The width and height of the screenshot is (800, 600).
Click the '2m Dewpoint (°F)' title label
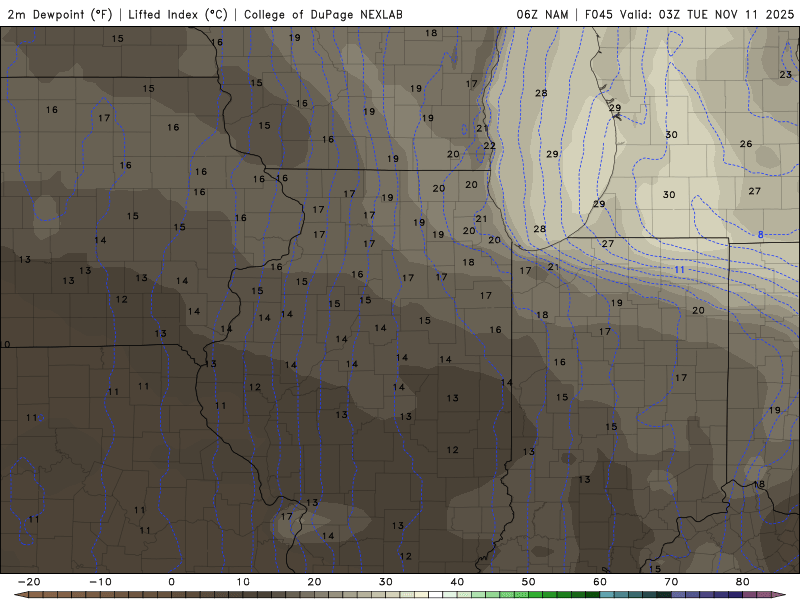[x=59, y=14]
